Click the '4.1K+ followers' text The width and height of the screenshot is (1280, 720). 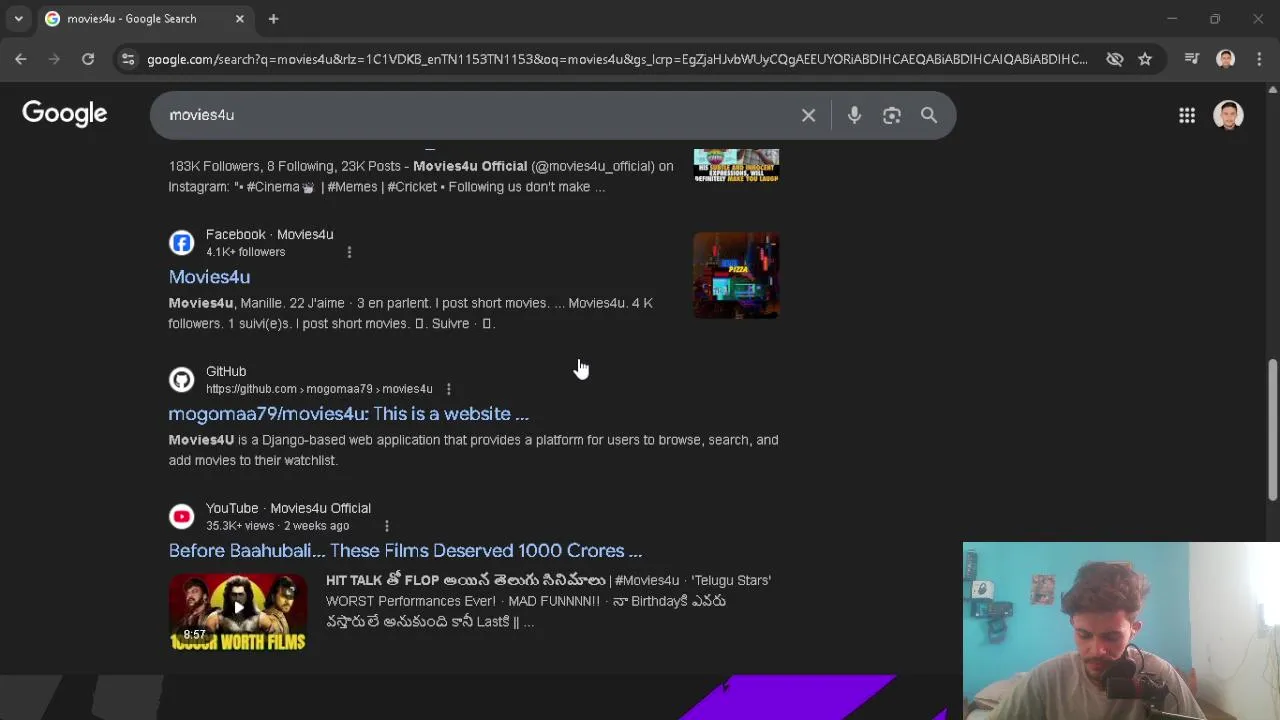click(x=245, y=252)
